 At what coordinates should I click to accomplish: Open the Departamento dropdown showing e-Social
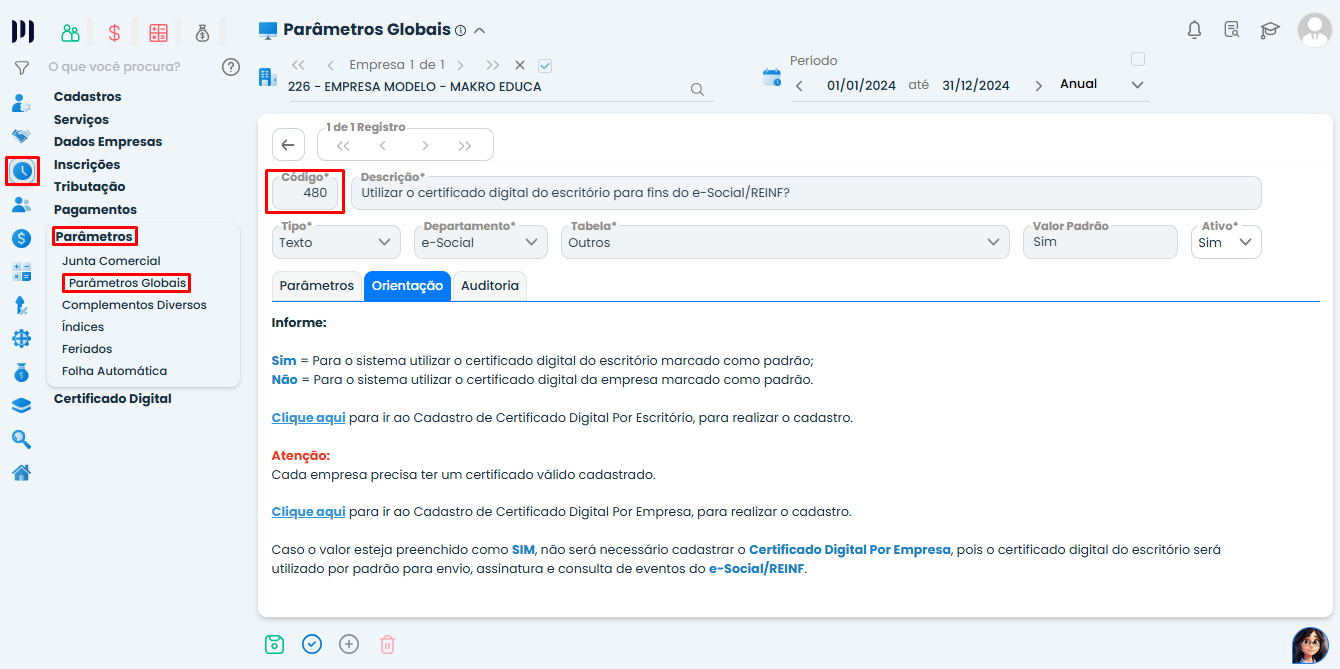pos(480,242)
